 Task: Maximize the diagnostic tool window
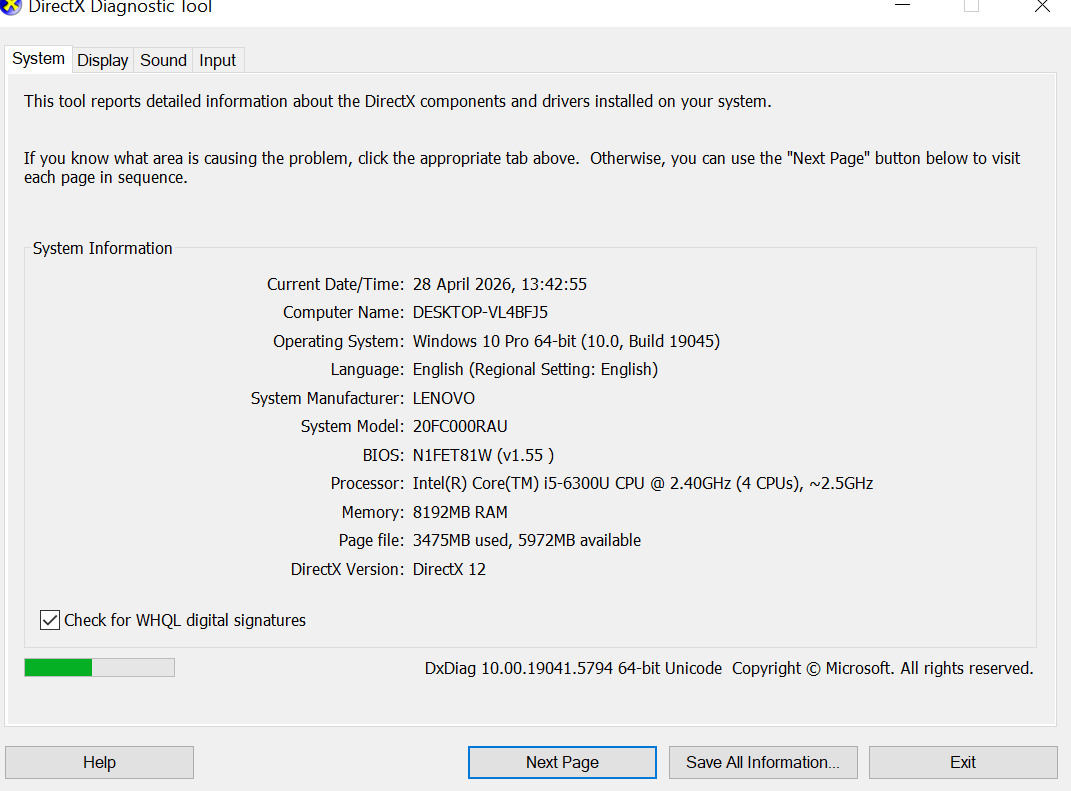[x=971, y=6]
